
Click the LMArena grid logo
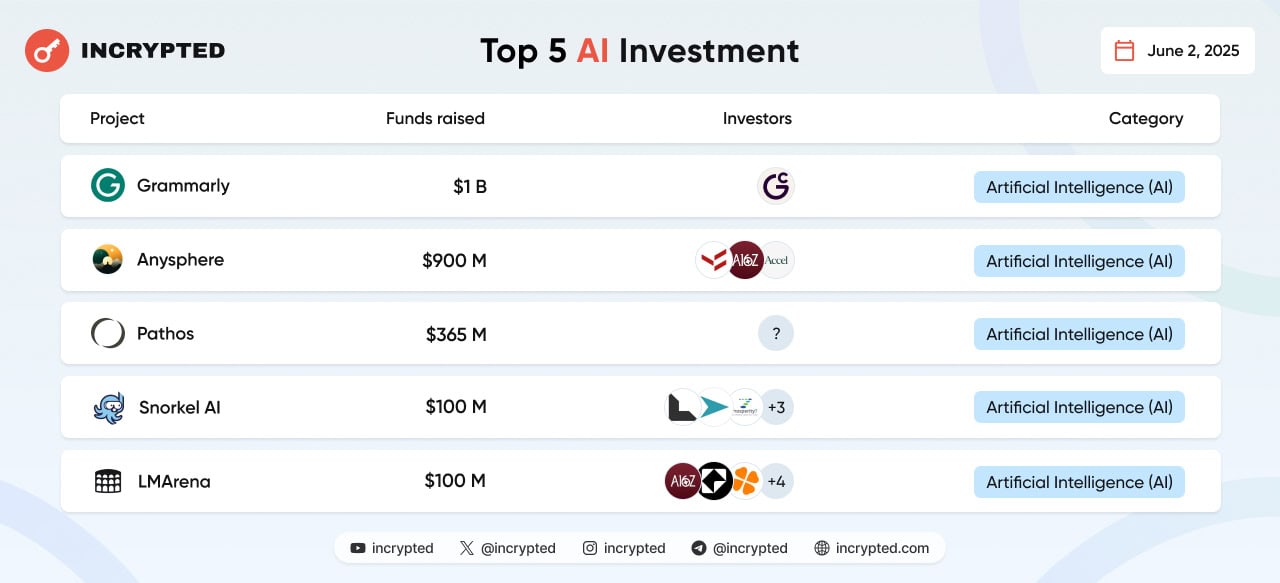[108, 481]
